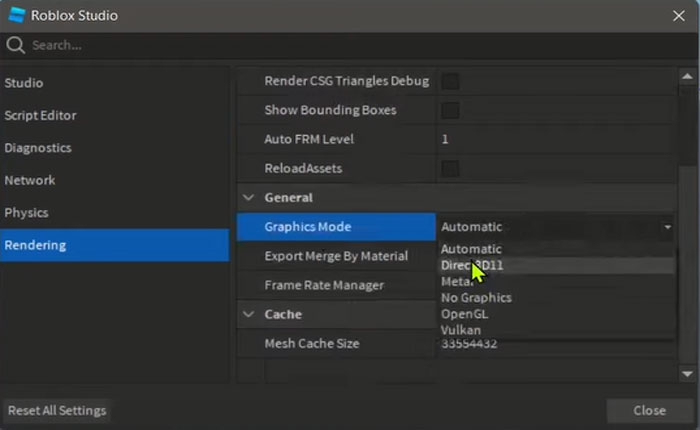Click the Graphics Mode dropdown arrow
700x430 pixels.
point(667,227)
